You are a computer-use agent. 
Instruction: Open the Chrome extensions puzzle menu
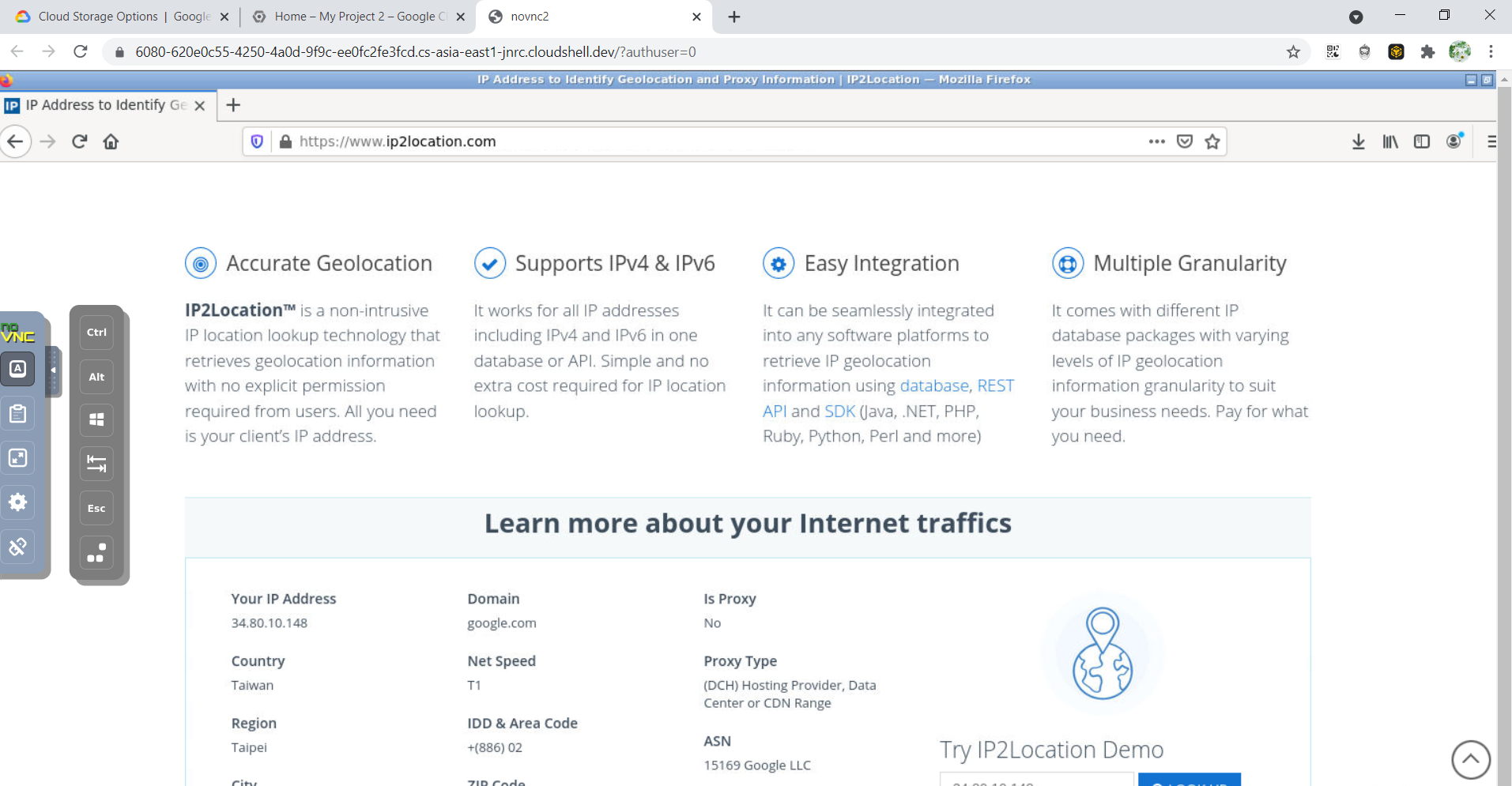[1427, 52]
